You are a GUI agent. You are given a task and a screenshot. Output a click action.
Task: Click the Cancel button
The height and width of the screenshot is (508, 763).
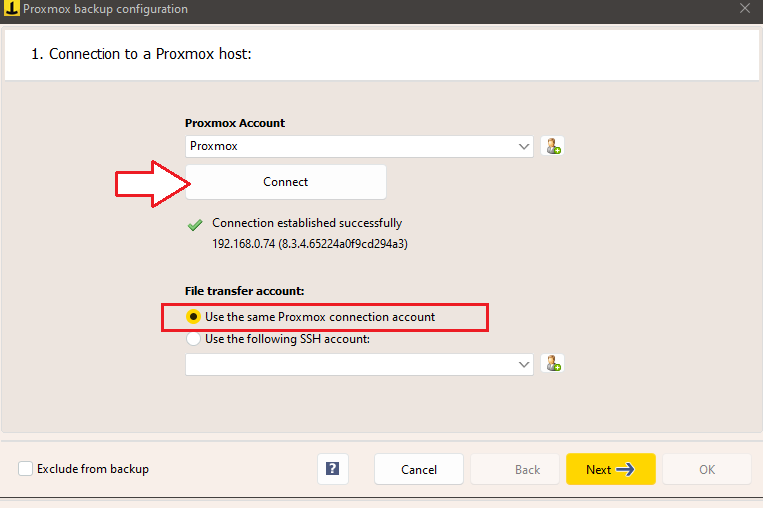point(419,469)
